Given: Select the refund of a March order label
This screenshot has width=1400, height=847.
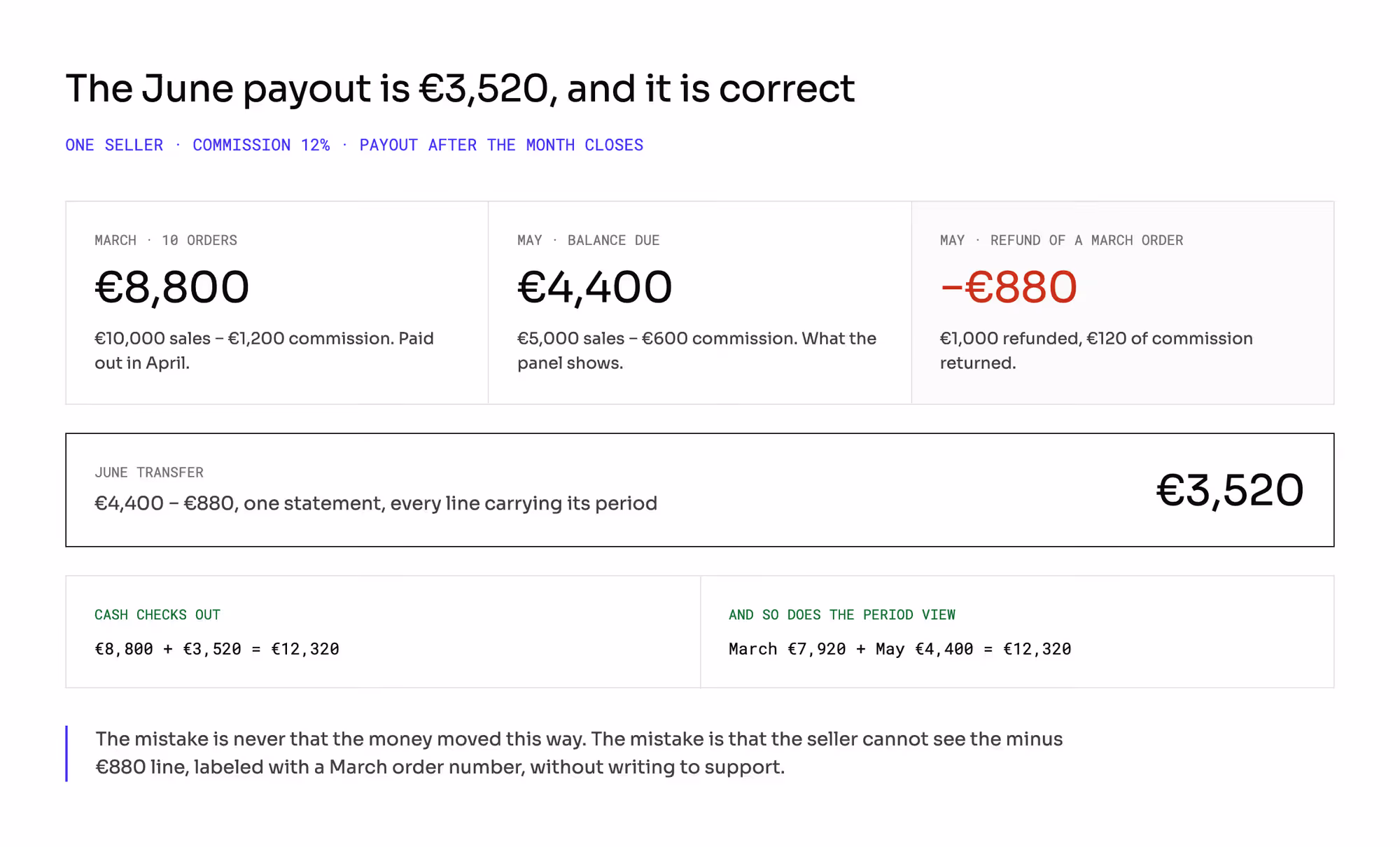Looking at the screenshot, I should pyautogui.click(x=1061, y=240).
